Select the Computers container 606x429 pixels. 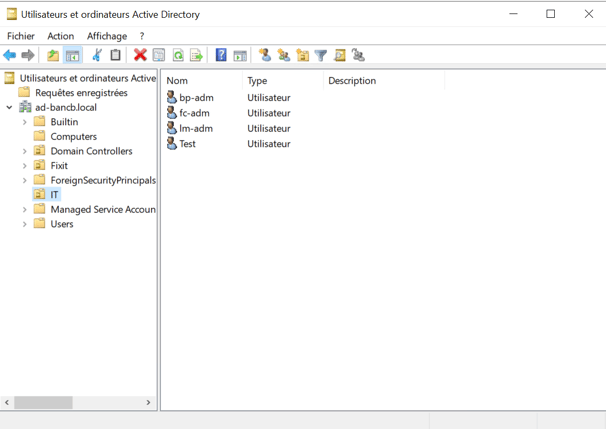click(x=73, y=136)
